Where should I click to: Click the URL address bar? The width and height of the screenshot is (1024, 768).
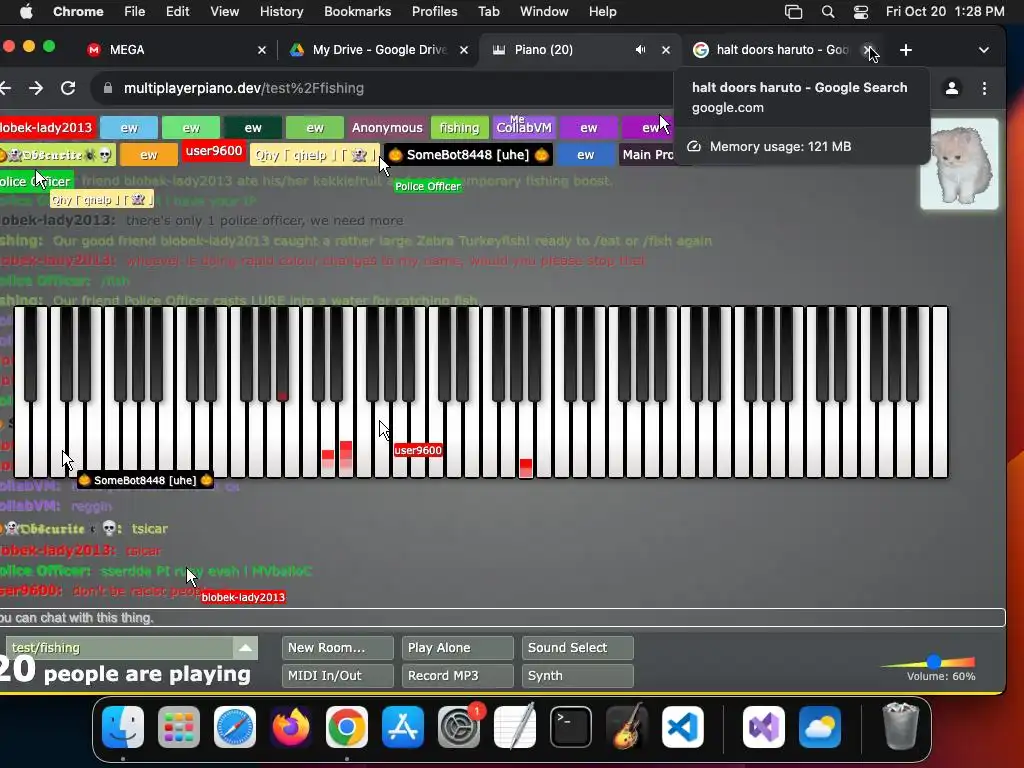click(x=385, y=88)
